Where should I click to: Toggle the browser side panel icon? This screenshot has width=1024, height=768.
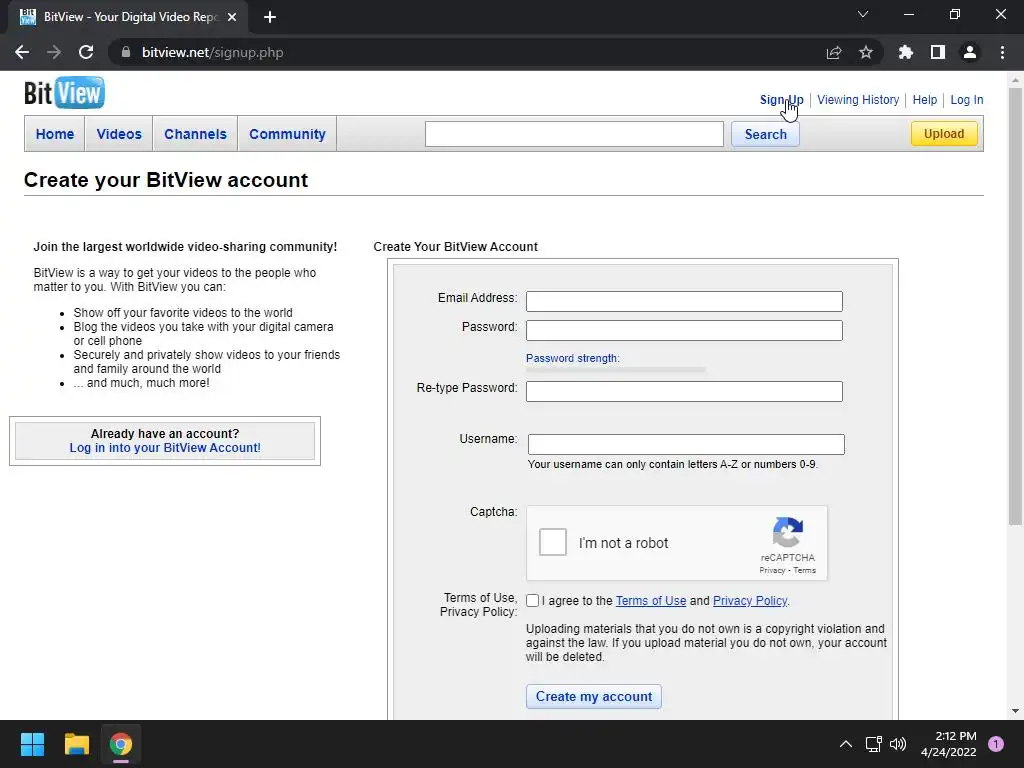click(x=938, y=52)
